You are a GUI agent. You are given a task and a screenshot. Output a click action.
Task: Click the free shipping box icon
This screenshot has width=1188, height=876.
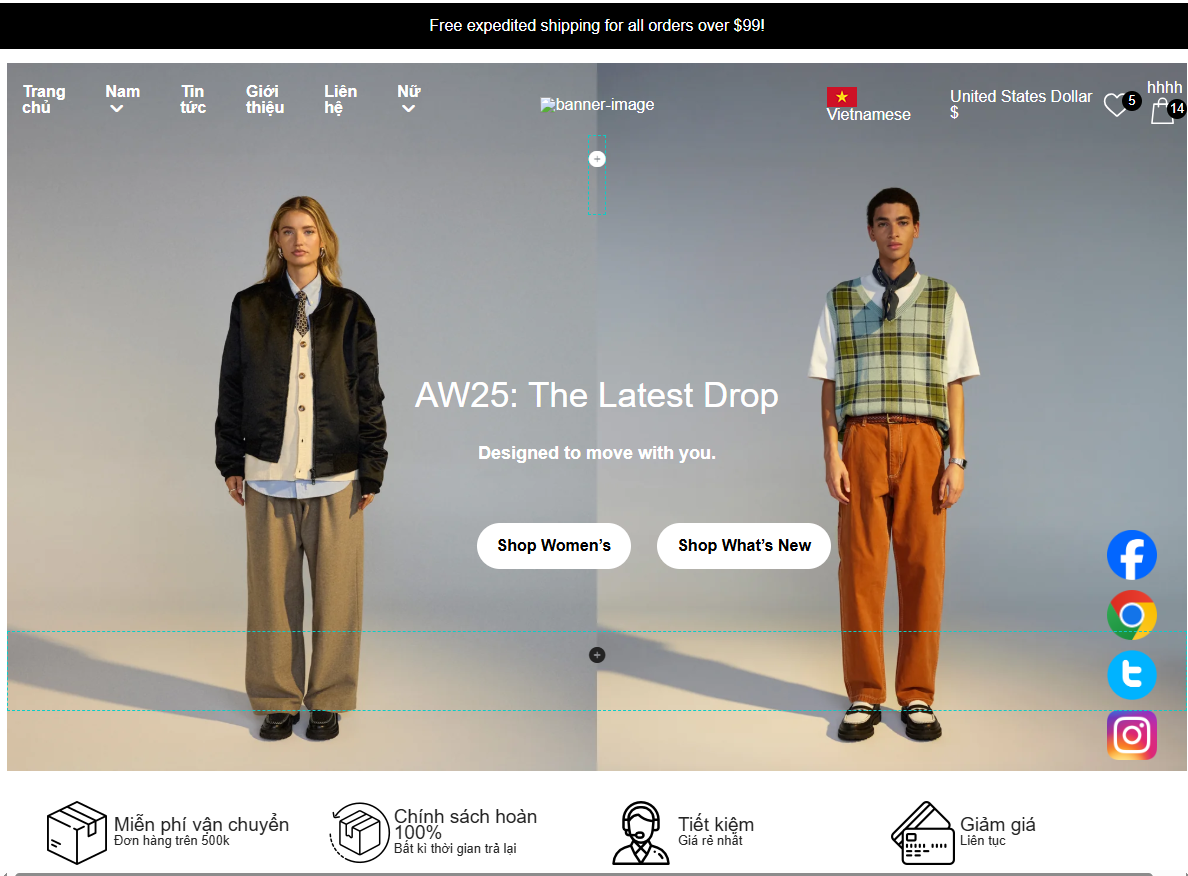[x=77, y=832]
